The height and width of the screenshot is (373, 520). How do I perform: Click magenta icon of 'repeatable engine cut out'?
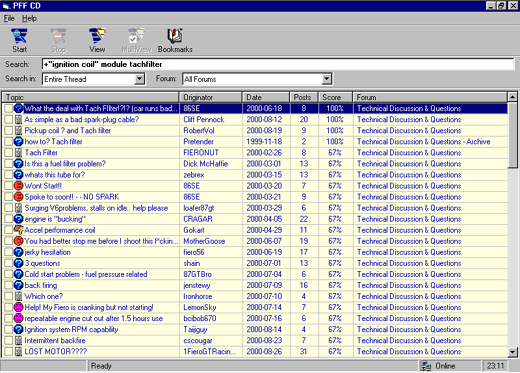pyautogui.click(x=18, y=318)
